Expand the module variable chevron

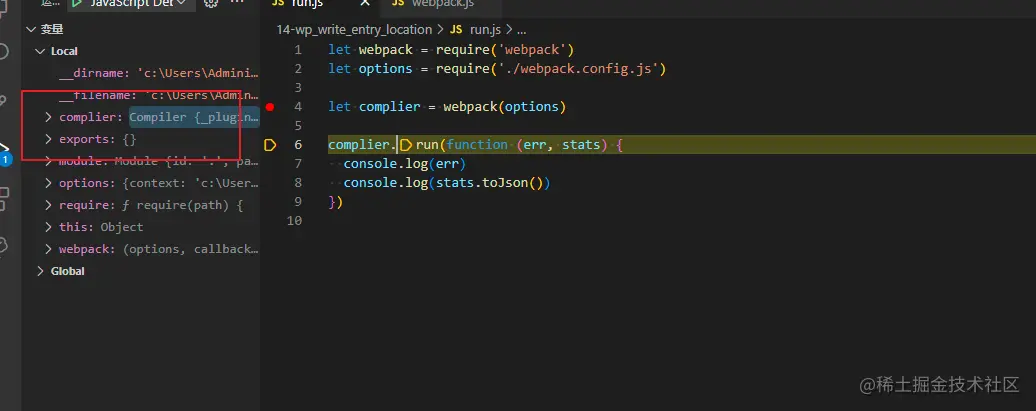coord(48,161)
